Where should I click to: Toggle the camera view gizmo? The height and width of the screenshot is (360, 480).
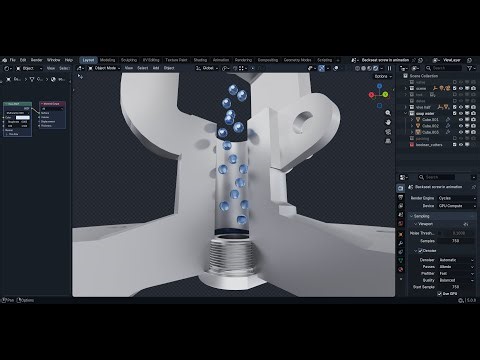click(388, 132)
